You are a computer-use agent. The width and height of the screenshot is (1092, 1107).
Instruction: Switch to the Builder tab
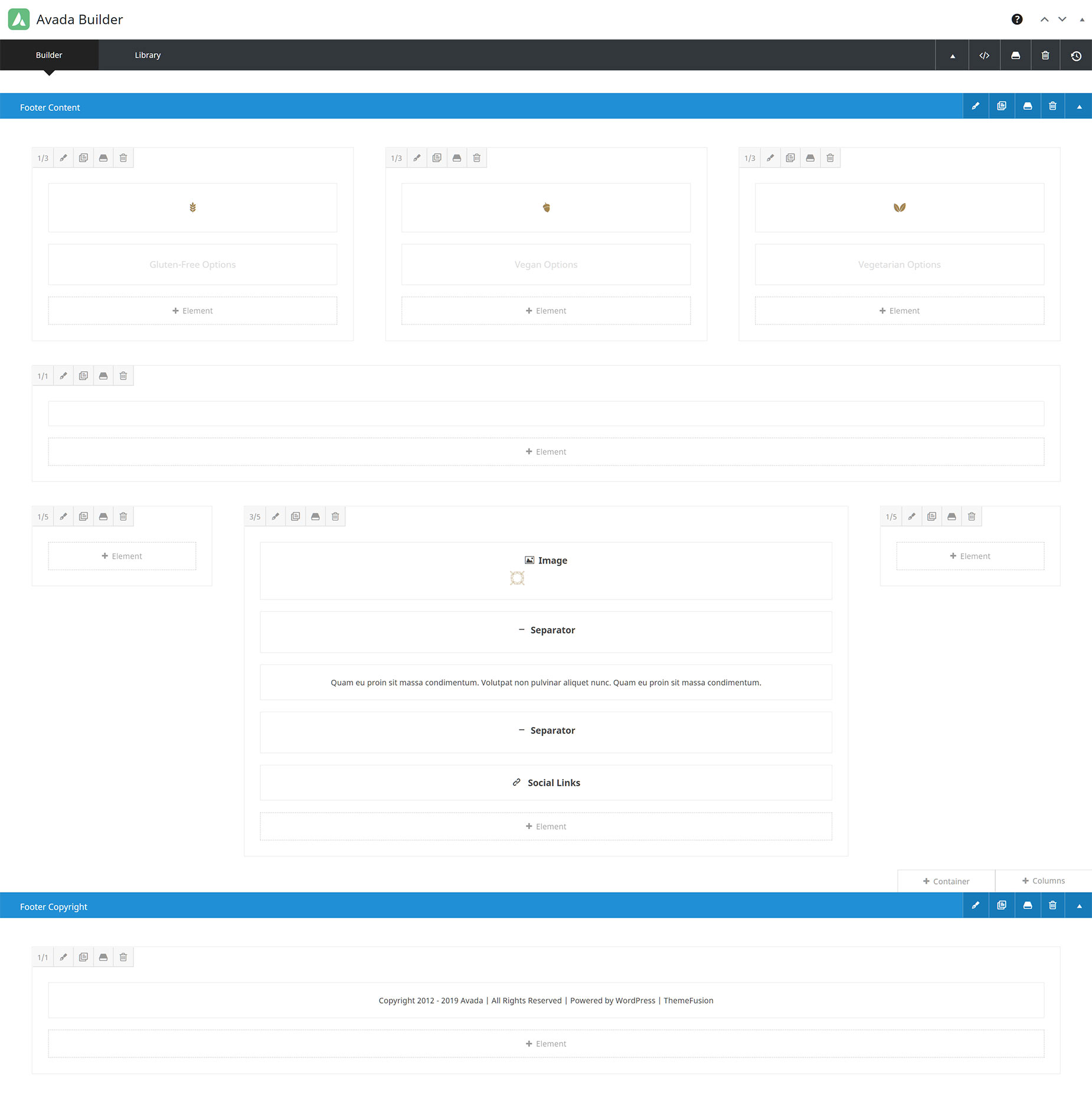click(49, 55)
